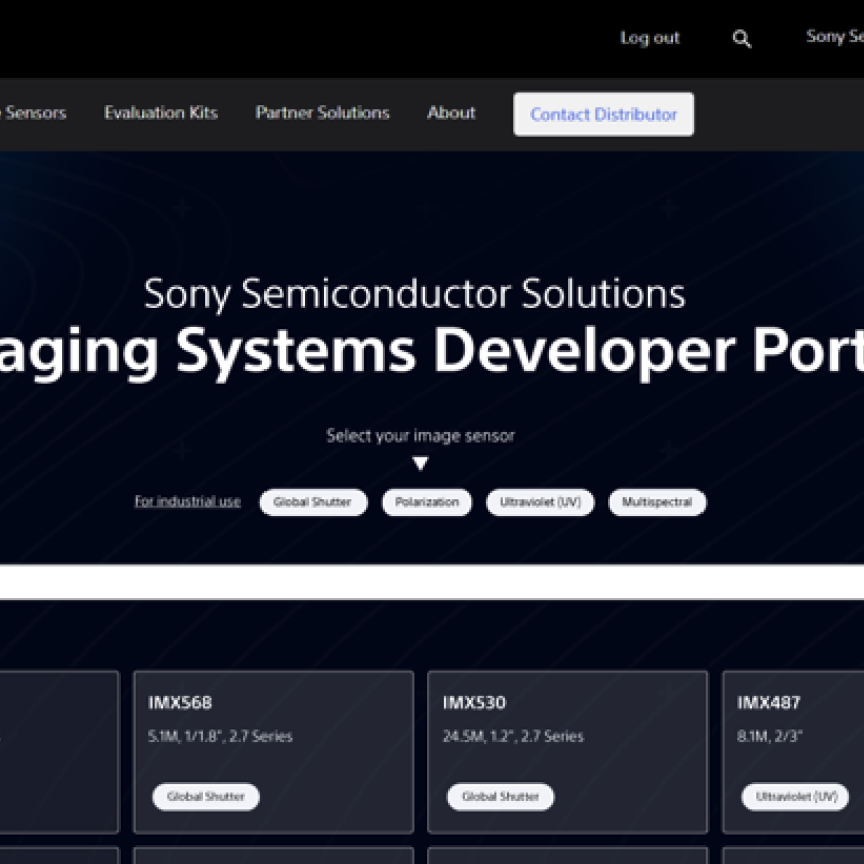Screen dimensions: 864x864
Task: Click Global Shutter tag on IMX568 card
Action: coord(206,797)
